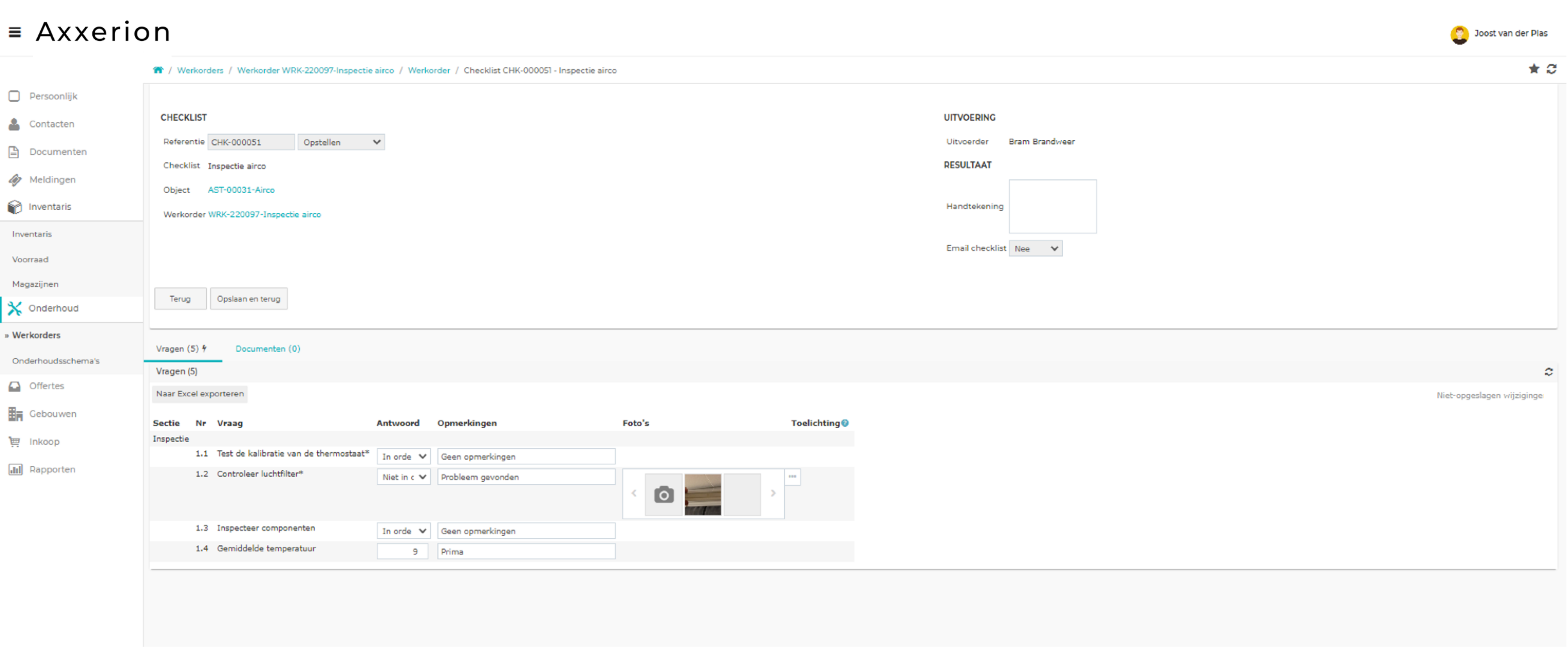This screenshot has width=1568, height=647.
Task: Expand answer dropdown for thermostaat kalibratie
Action: pyautogui.click(x=403, y=457)
